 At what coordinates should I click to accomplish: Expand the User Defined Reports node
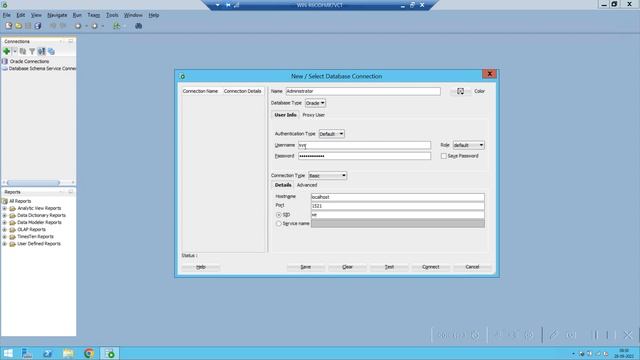(4, 244)
